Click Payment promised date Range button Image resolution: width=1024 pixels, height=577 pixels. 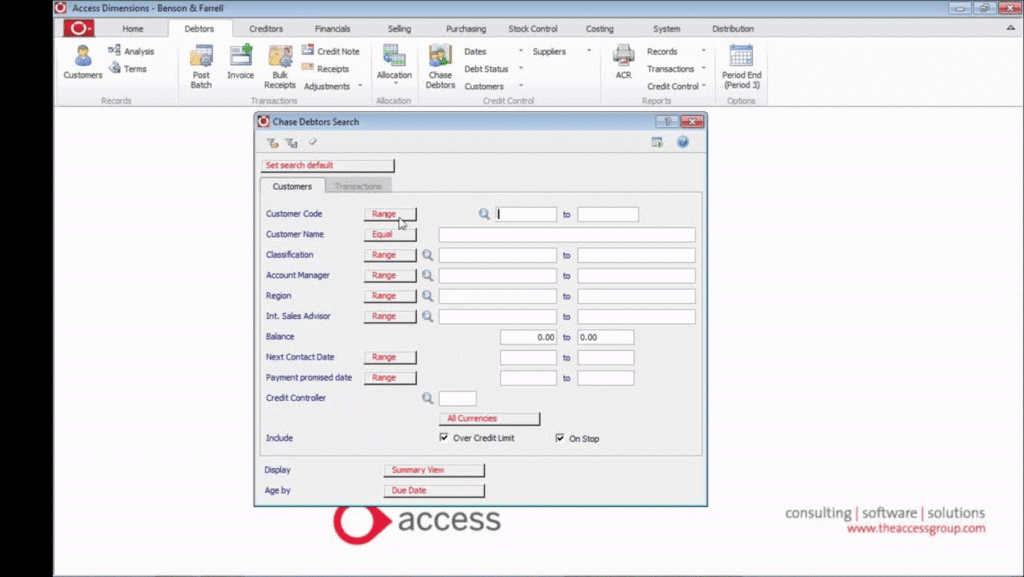(x=390, y=378)
